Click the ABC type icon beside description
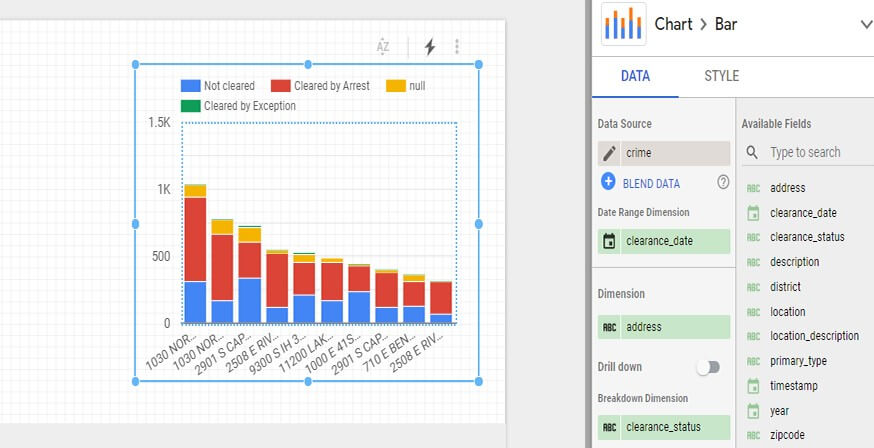The image size is (874, 448). point(753,262)
